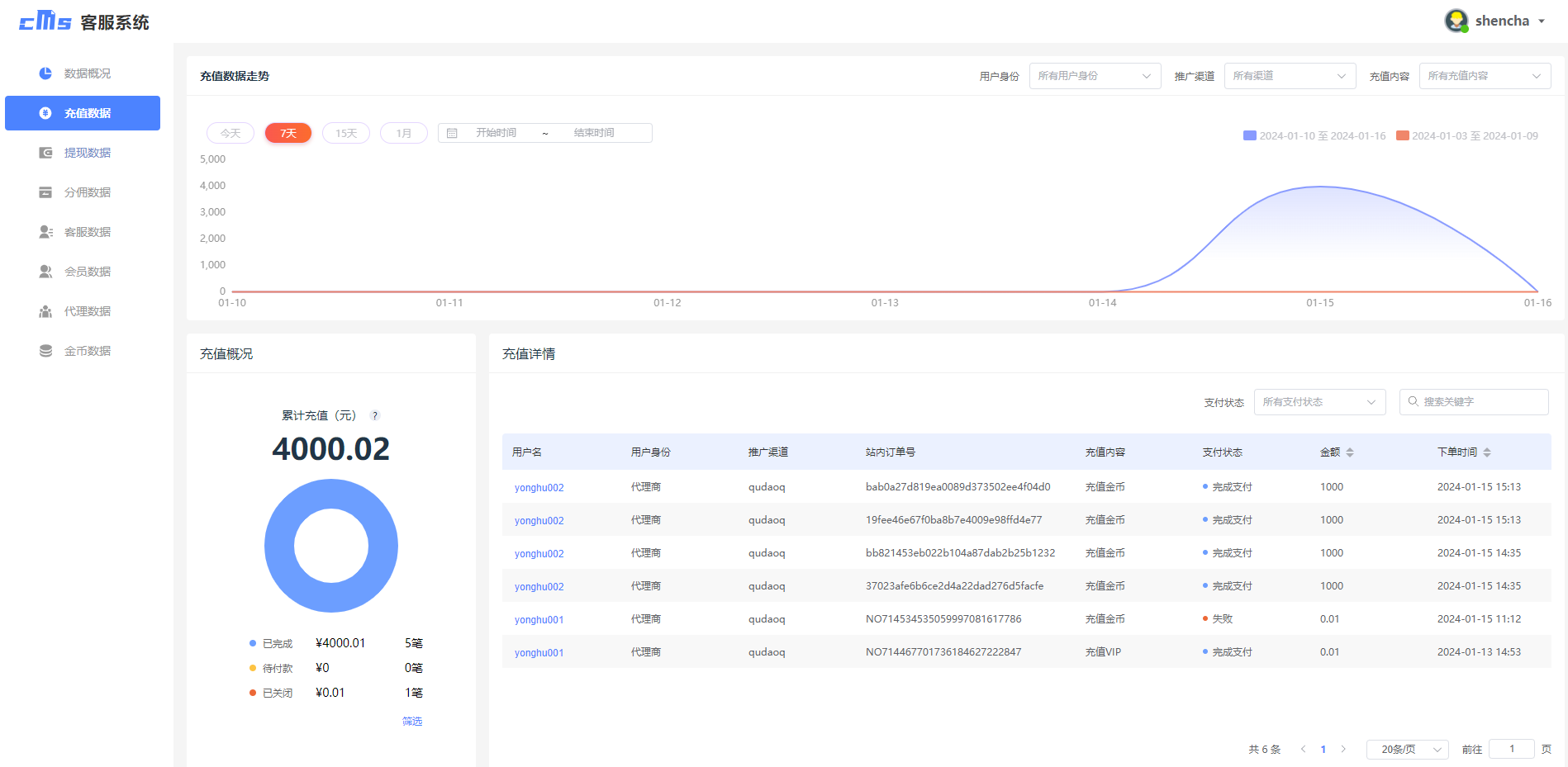Viewport: 1568px width, 767px height.
Task: Open 代理数据 menu item
Action: click(x=83, y=311)
